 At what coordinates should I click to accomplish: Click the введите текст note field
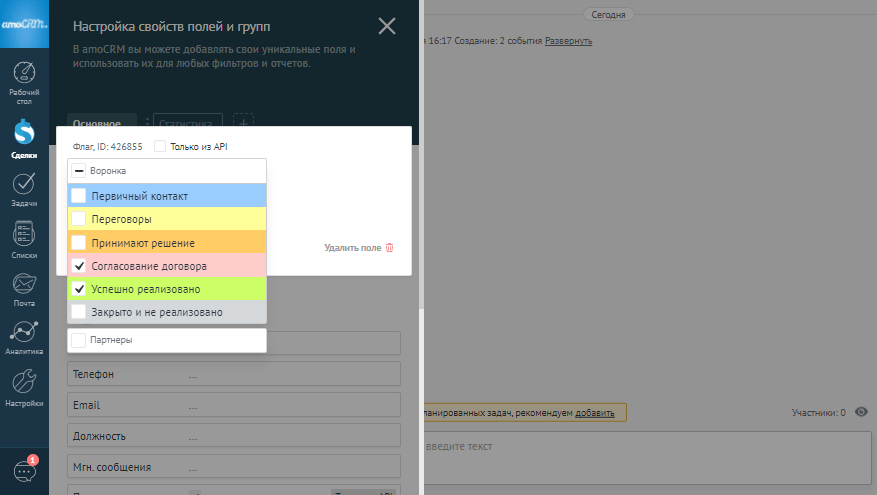click(640, 447)
